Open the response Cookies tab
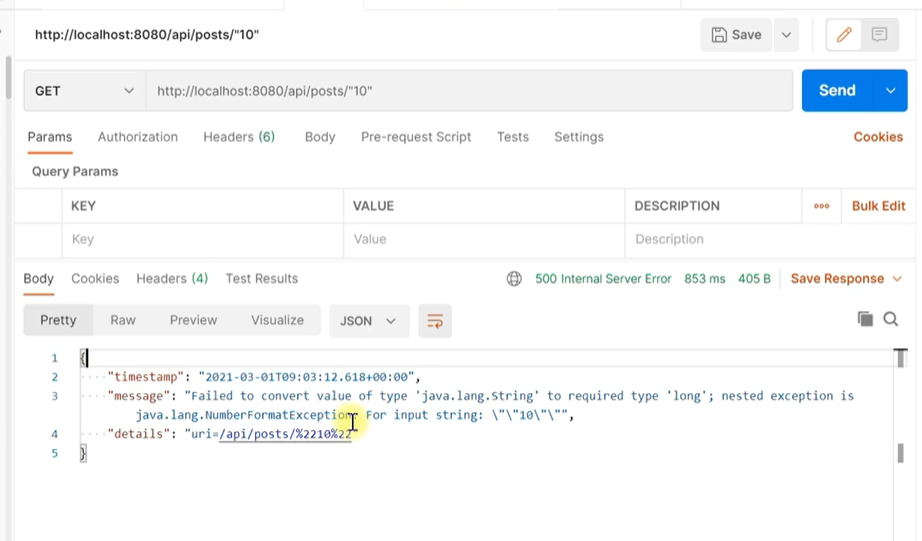The image size is (922, 541). 95,279
